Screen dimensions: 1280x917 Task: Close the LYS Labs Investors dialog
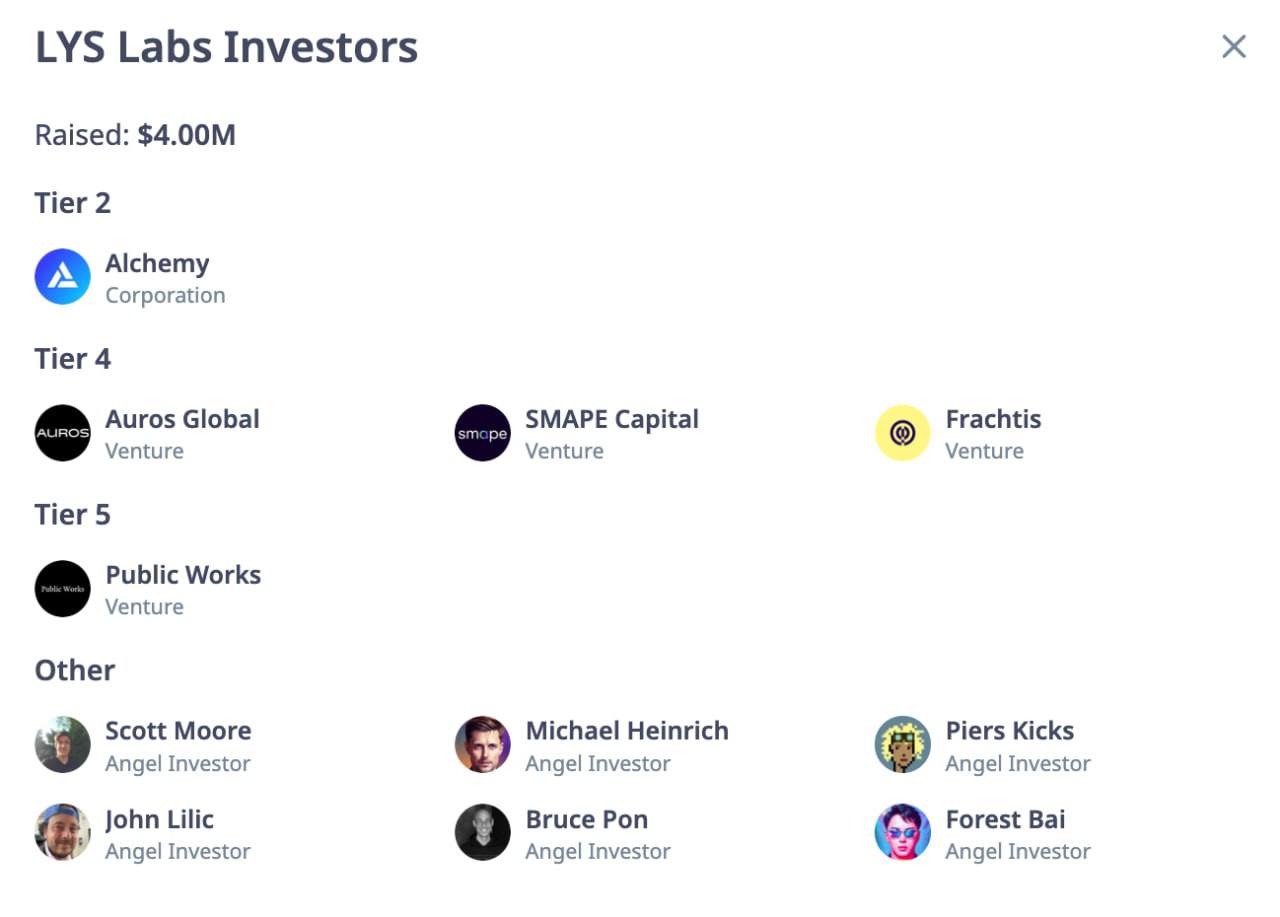click(1234, 46)
